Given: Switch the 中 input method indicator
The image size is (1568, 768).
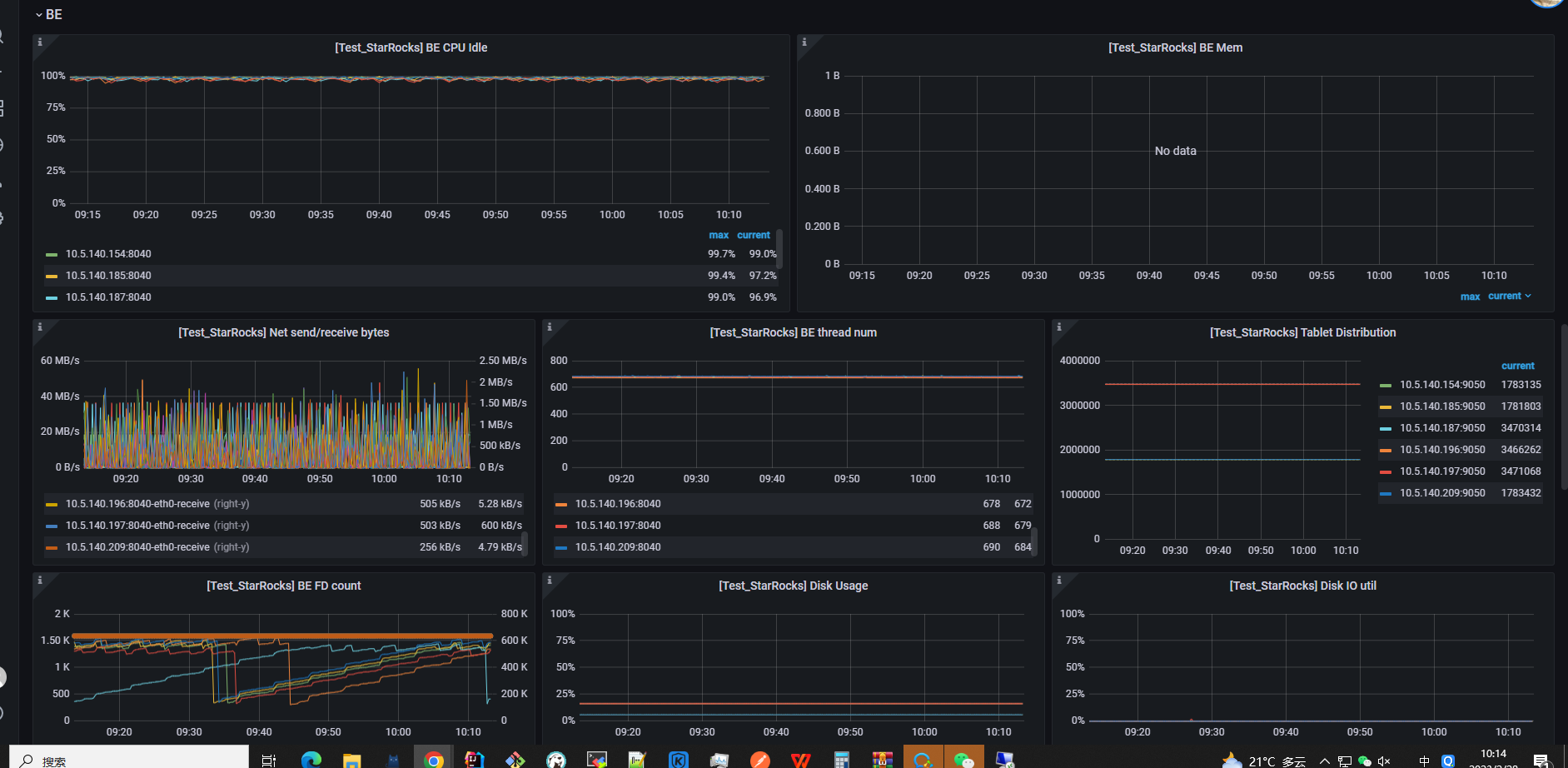Looking at the screenshot, I should tap(1424, 761).
